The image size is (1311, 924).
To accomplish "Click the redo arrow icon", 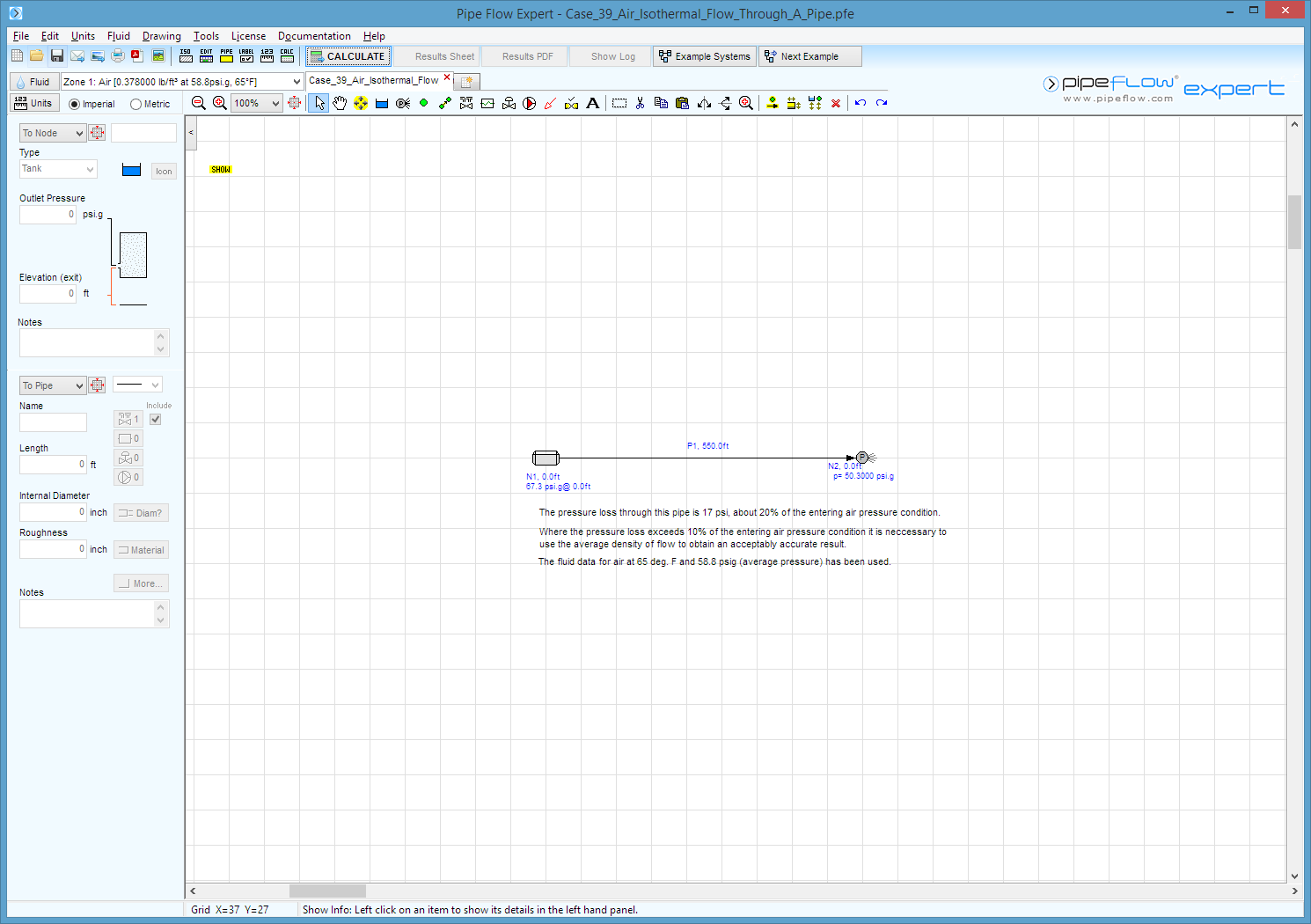I will [x=882, y=103].
